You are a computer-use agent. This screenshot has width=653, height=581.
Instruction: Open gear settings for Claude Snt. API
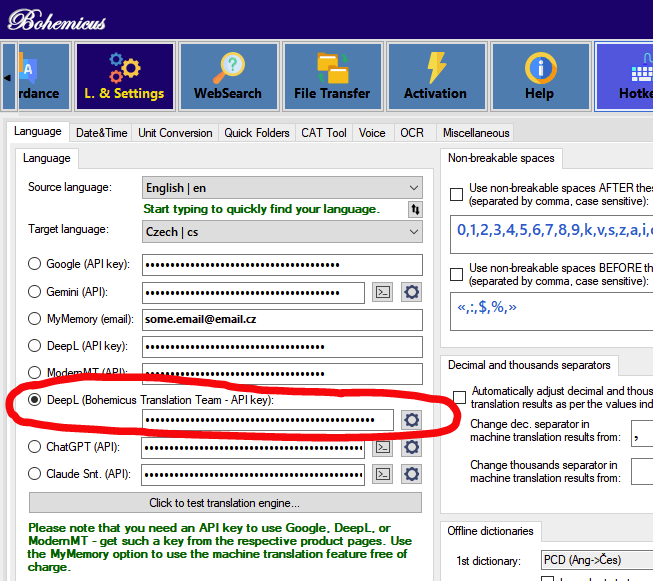point(411,474)
